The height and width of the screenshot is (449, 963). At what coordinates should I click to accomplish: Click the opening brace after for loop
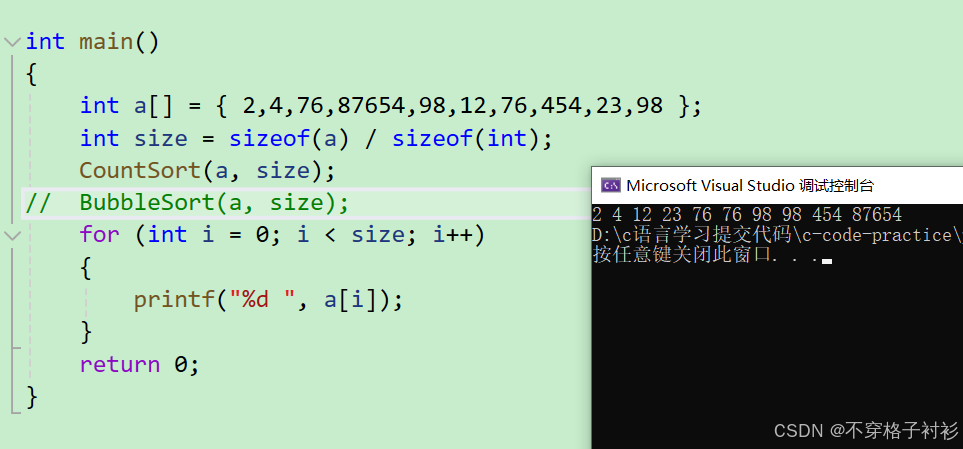pos(86,268)
